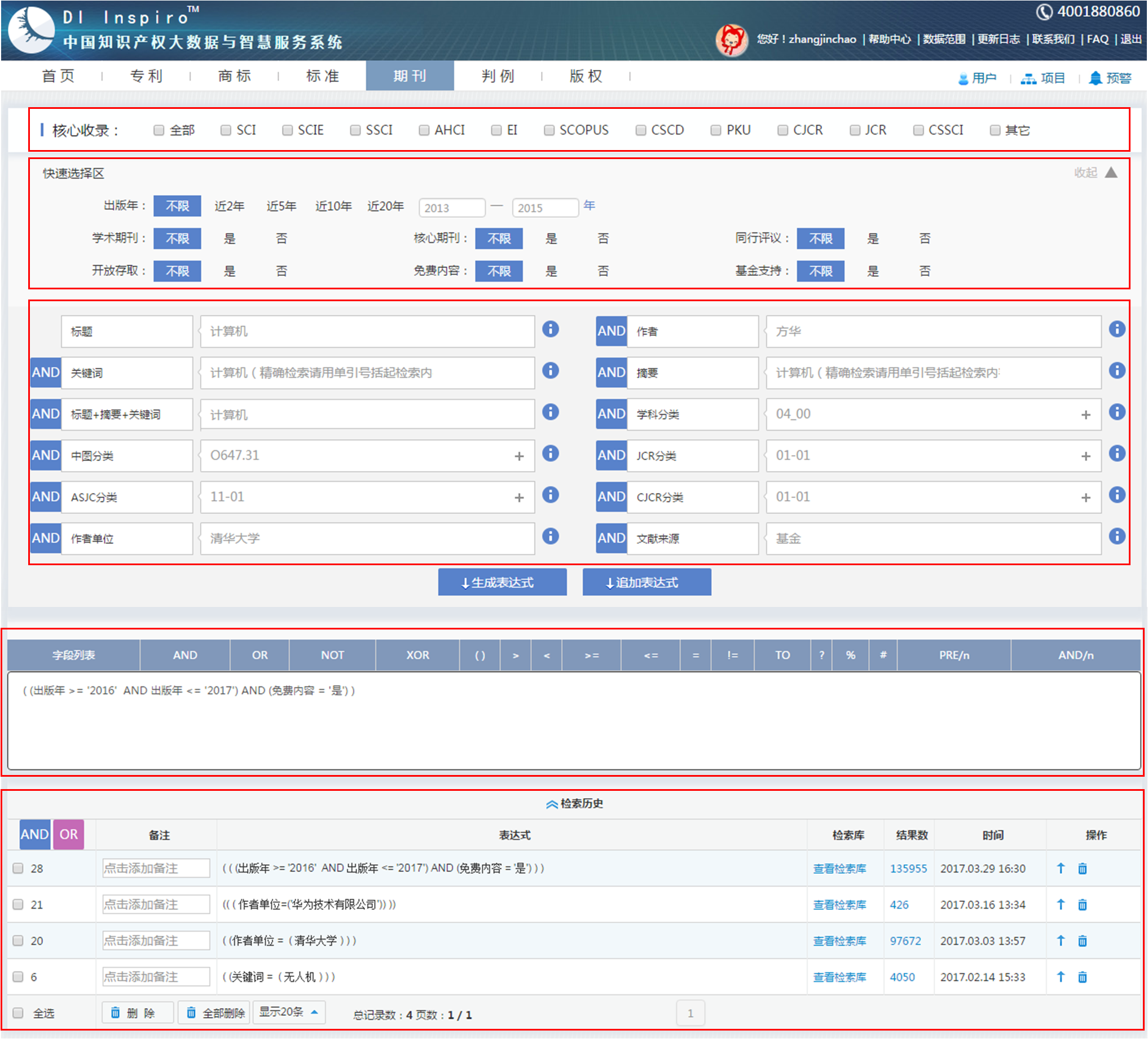
Task: Open 预警 bell icon in top bar
Action: pos(1095,78)
